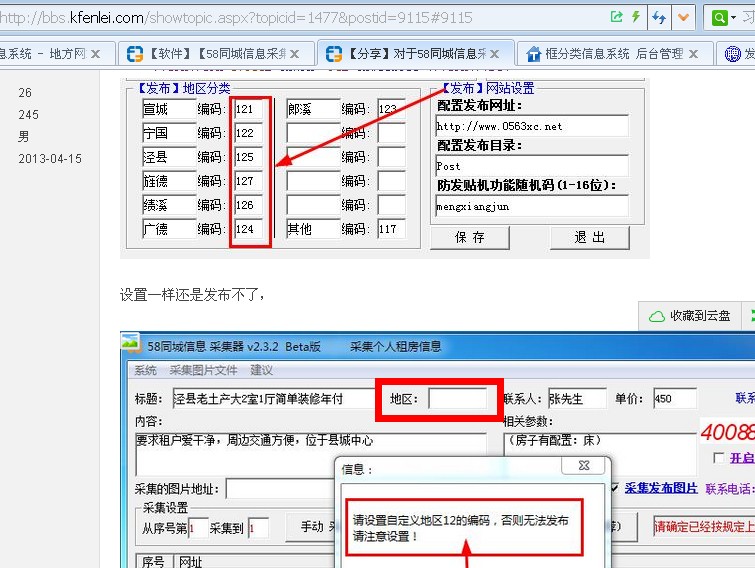Screen dimensions: 755x568
Task: Click the 配置发布网址 URL field
Action: [x=532, y=126]
